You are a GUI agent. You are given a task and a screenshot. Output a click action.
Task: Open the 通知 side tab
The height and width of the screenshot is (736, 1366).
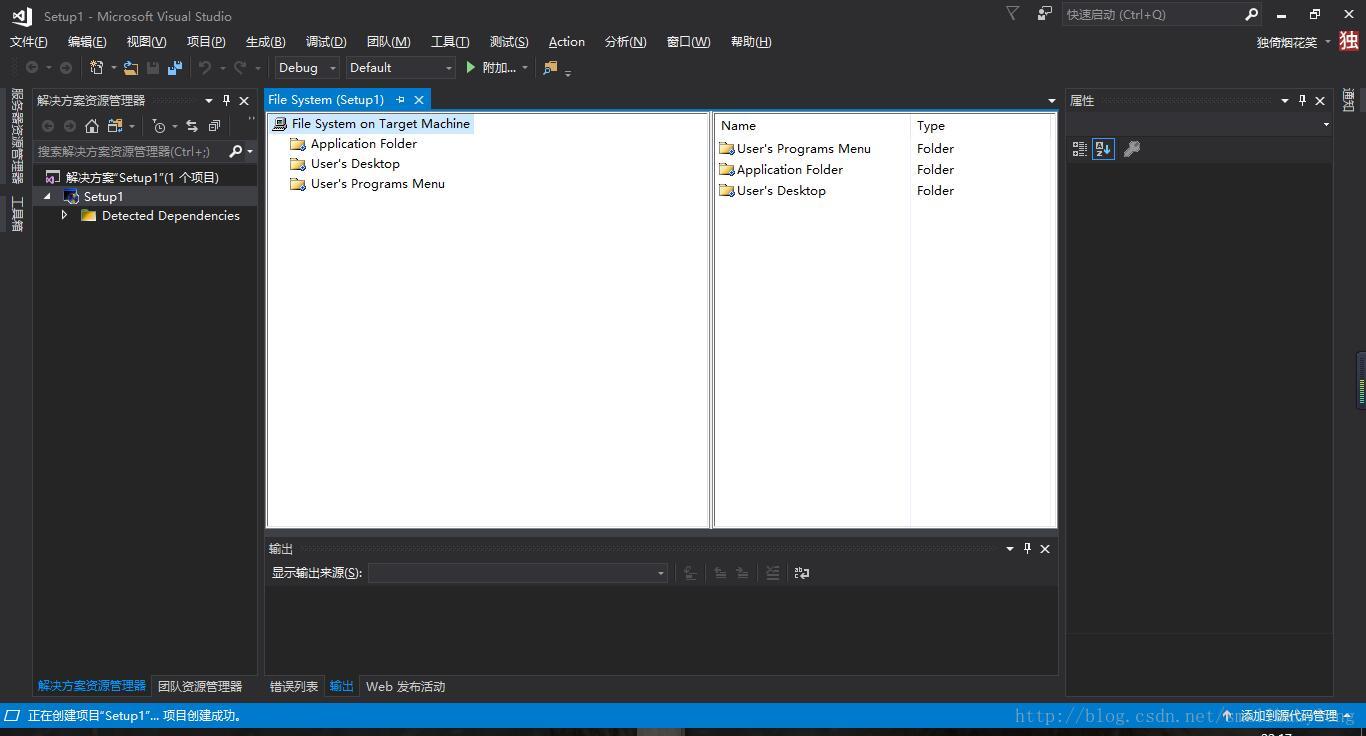tap(1348, 100)
